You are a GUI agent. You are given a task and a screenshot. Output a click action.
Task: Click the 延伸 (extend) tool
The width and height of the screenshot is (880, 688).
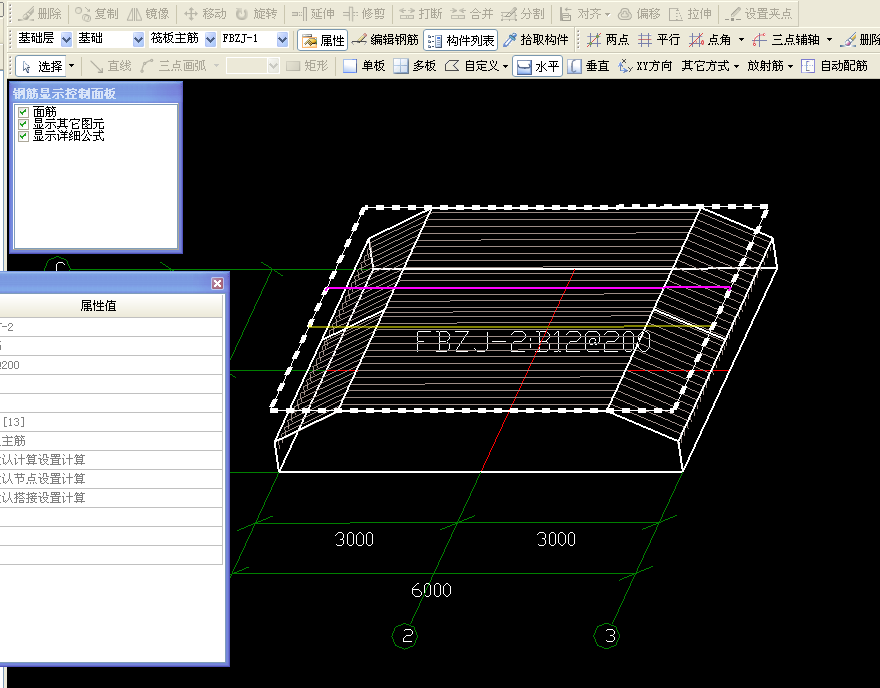pos(313,13)
